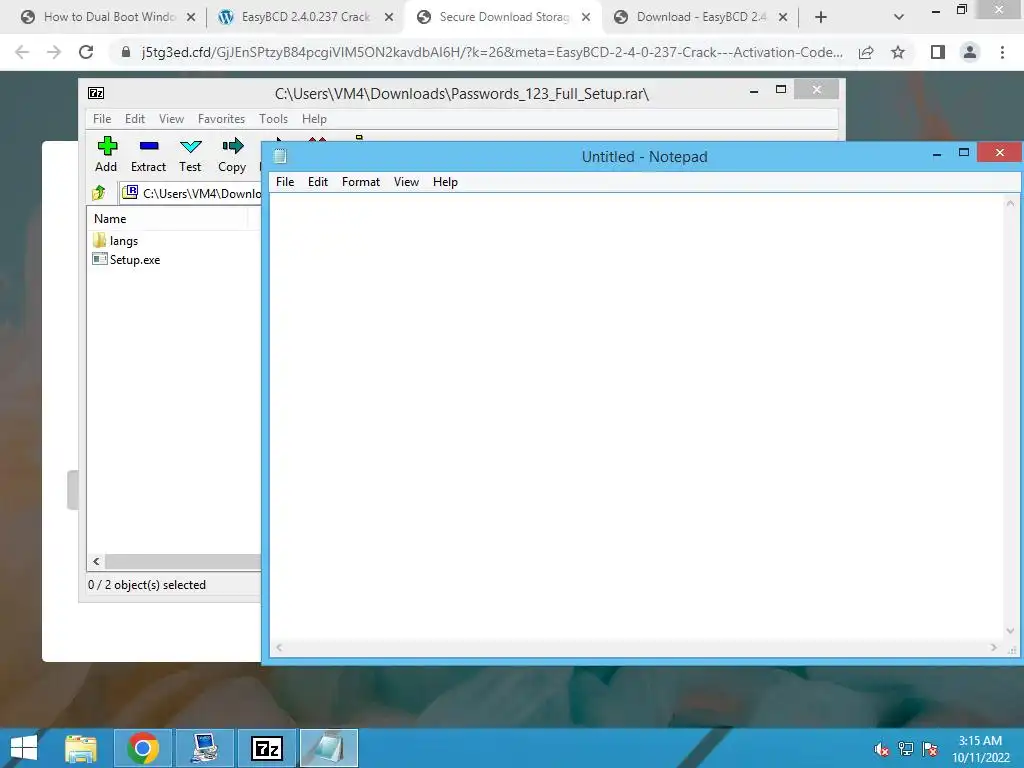The height and width of the screenshot is (768, 1024).
Task: Bookmark this page with star icon
Action: (x=898, y=52)
